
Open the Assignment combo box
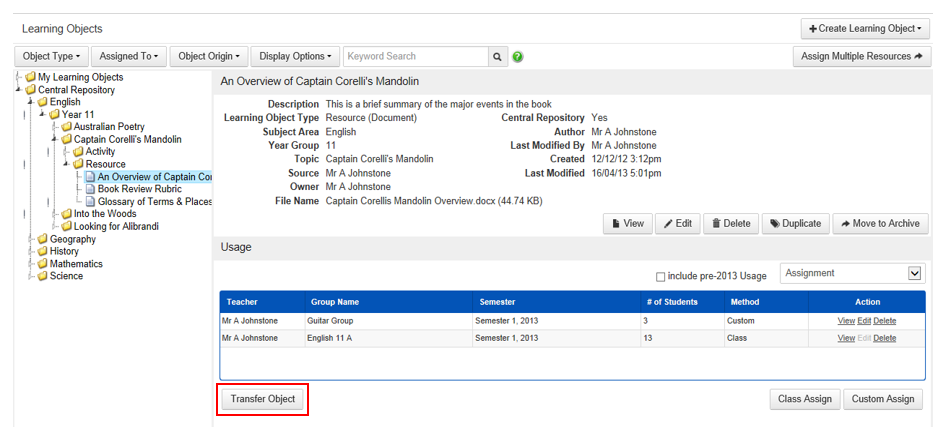click(852, 273)
